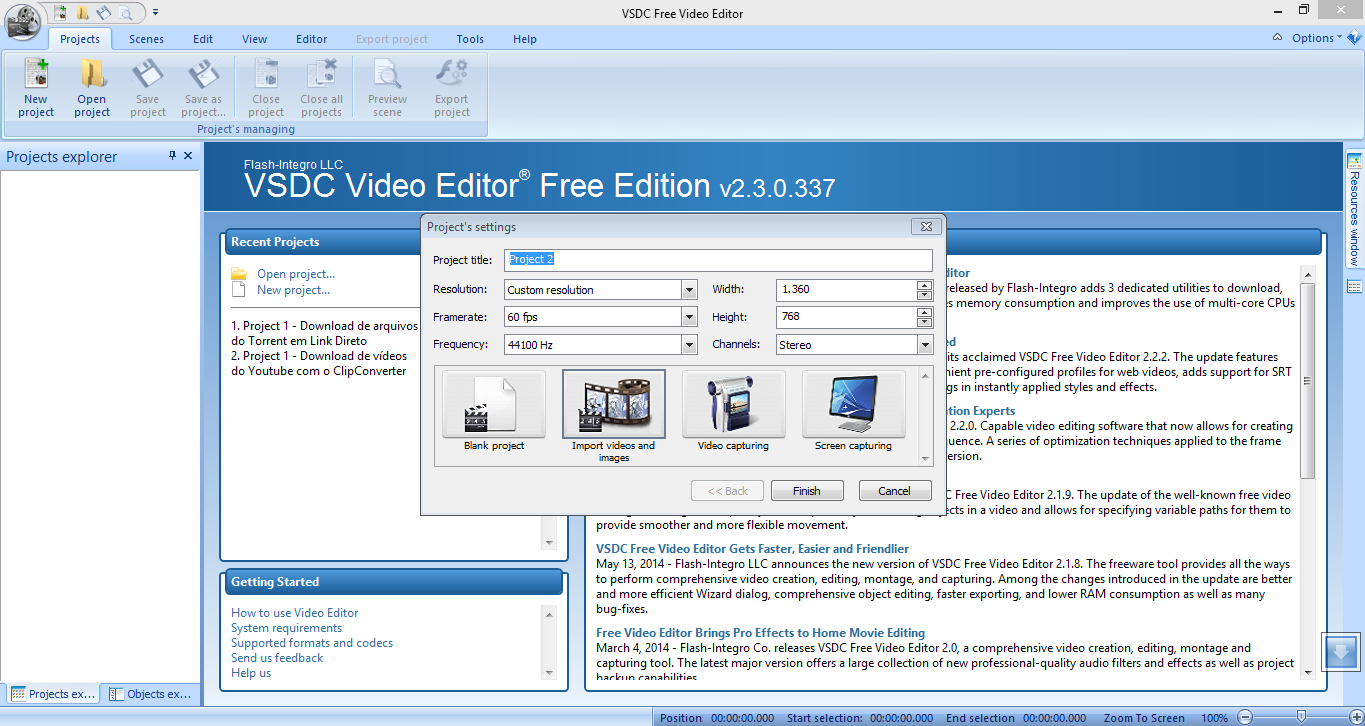1365x726 pixels.
Task: Click Finish button in dialog
Action: coord(807,491)
